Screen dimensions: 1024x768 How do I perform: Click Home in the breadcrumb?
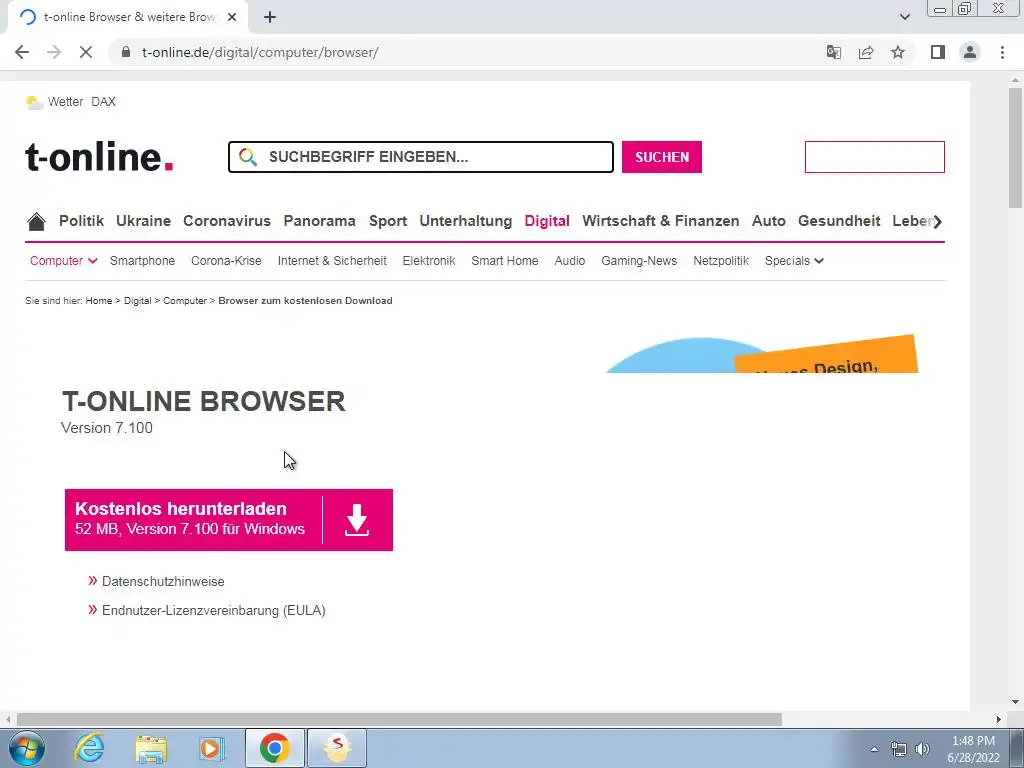[99, 300]
